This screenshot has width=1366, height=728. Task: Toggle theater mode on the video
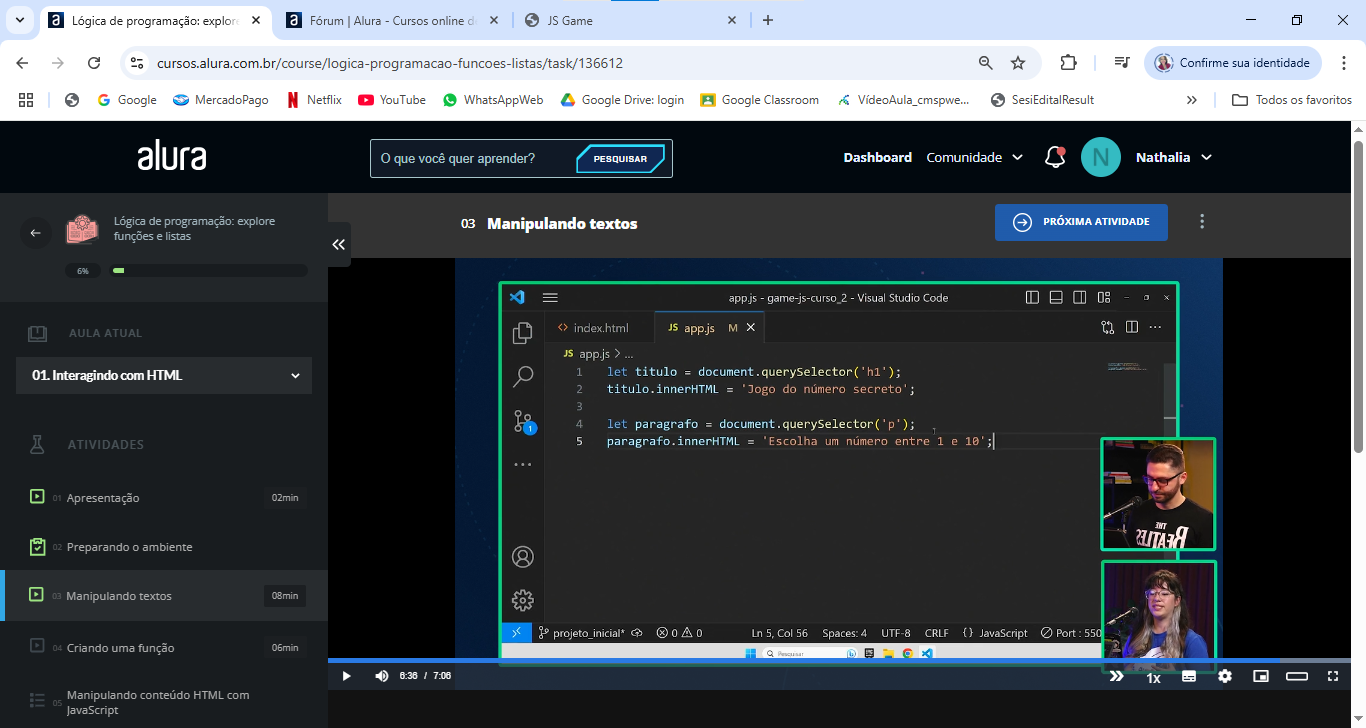point(1297,676)
